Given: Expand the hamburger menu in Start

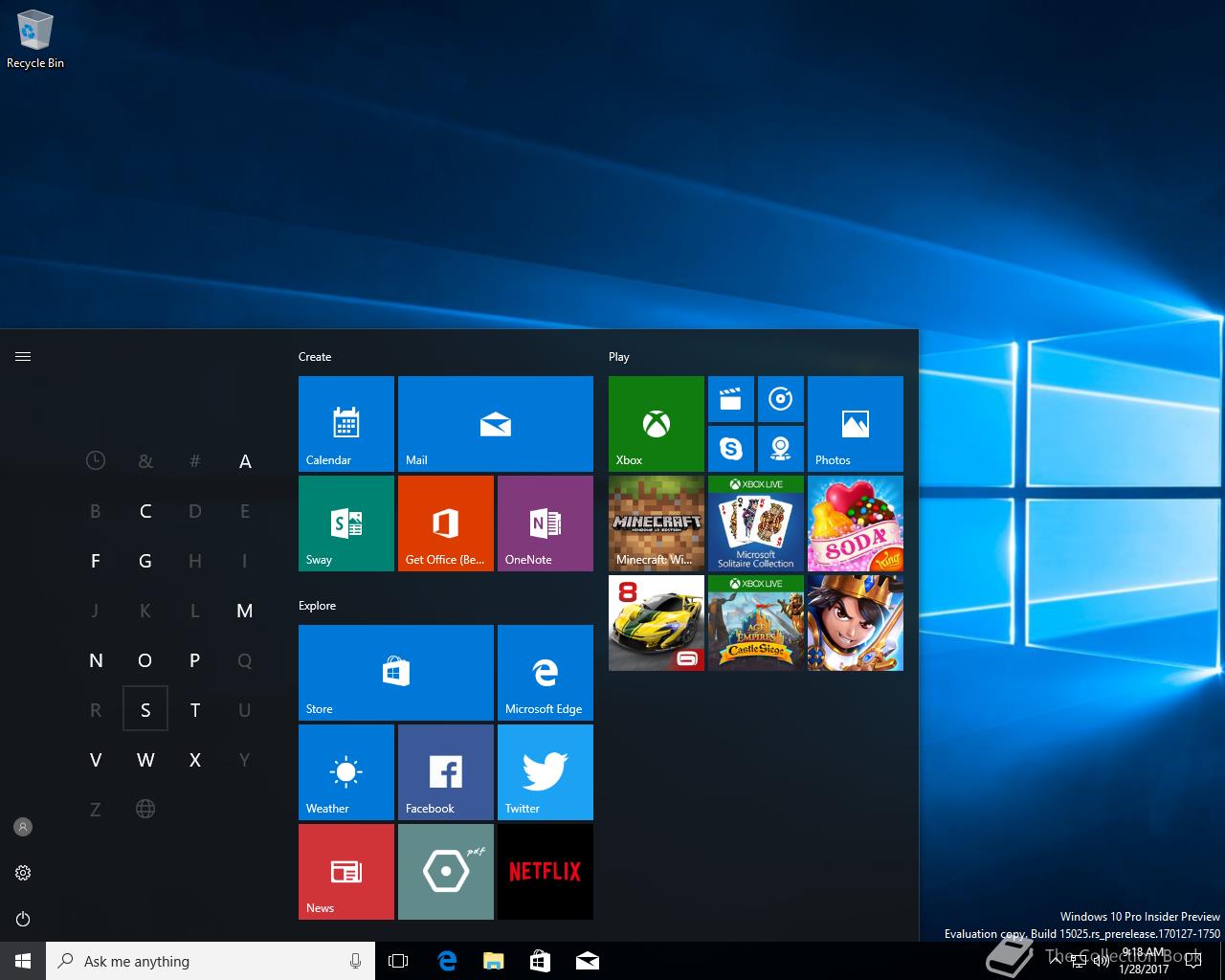Looking at the screenshot, I should coord(23,357).
